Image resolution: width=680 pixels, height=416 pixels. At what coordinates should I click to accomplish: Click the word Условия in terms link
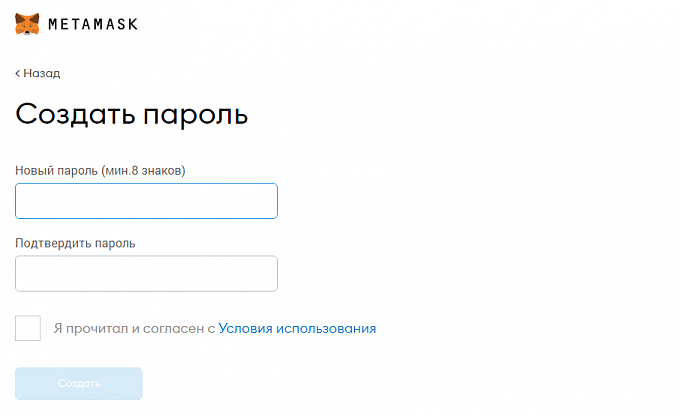[243, 328]
